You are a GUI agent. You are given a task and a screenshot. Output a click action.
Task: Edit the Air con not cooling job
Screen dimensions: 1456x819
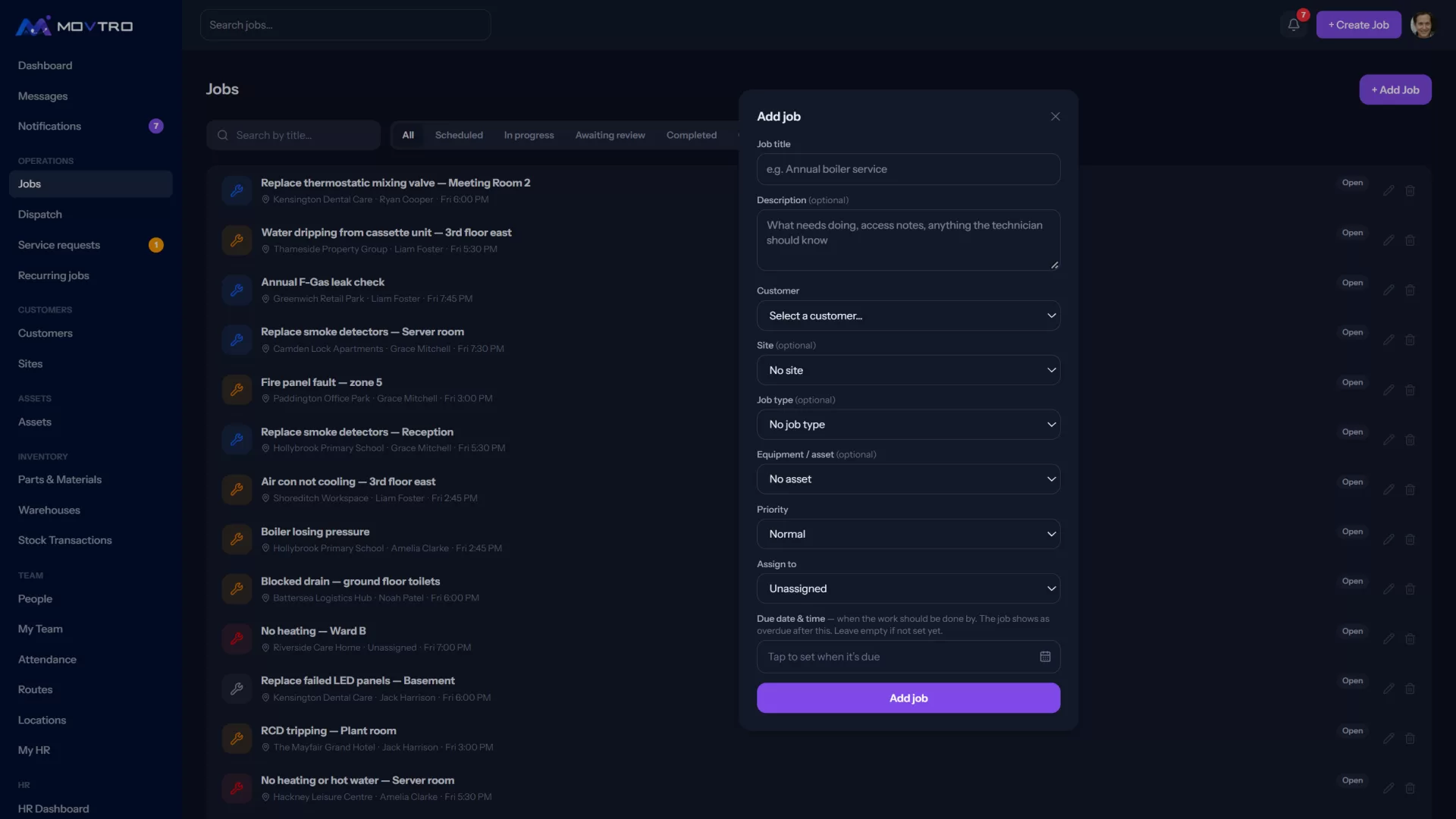1389,490
